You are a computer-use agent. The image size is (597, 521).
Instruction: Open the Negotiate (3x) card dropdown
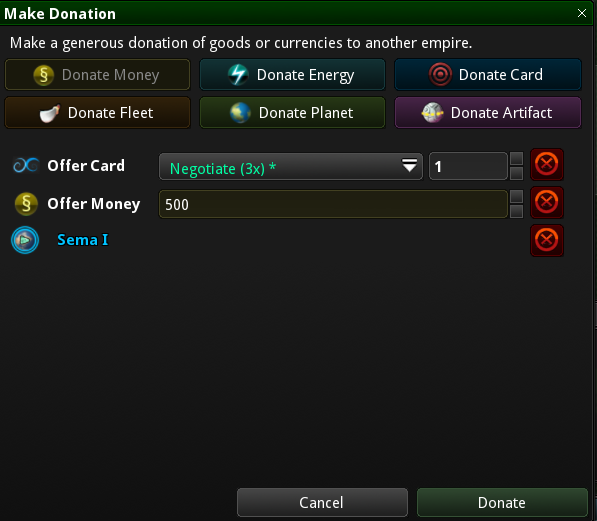point(291,166)
